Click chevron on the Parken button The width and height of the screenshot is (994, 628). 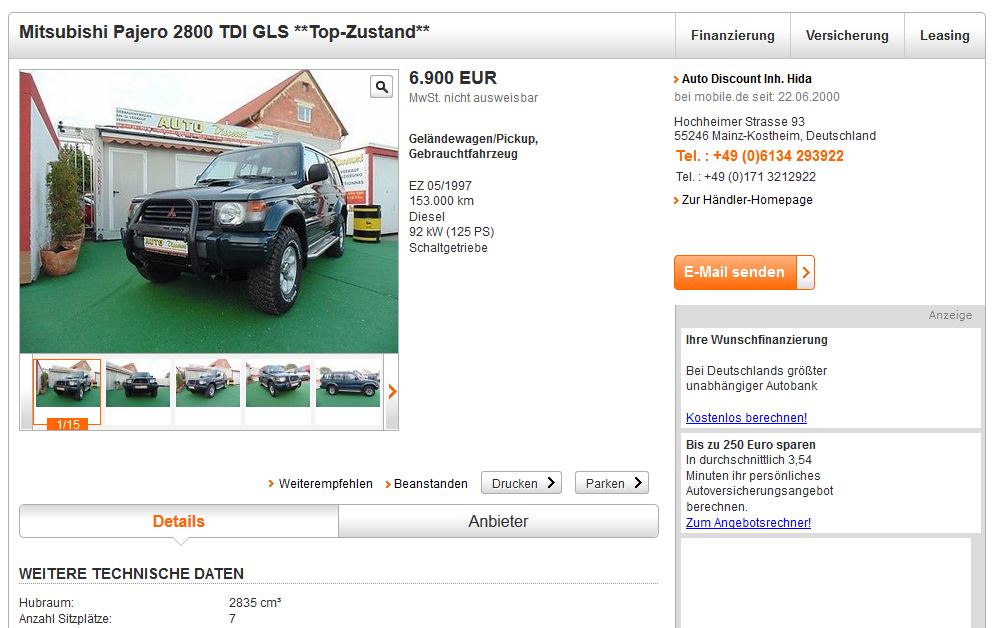[x=638, y=483]
